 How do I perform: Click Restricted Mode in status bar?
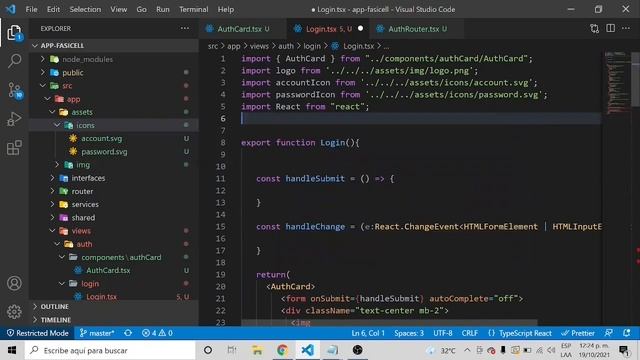click(x=38, y=333)
